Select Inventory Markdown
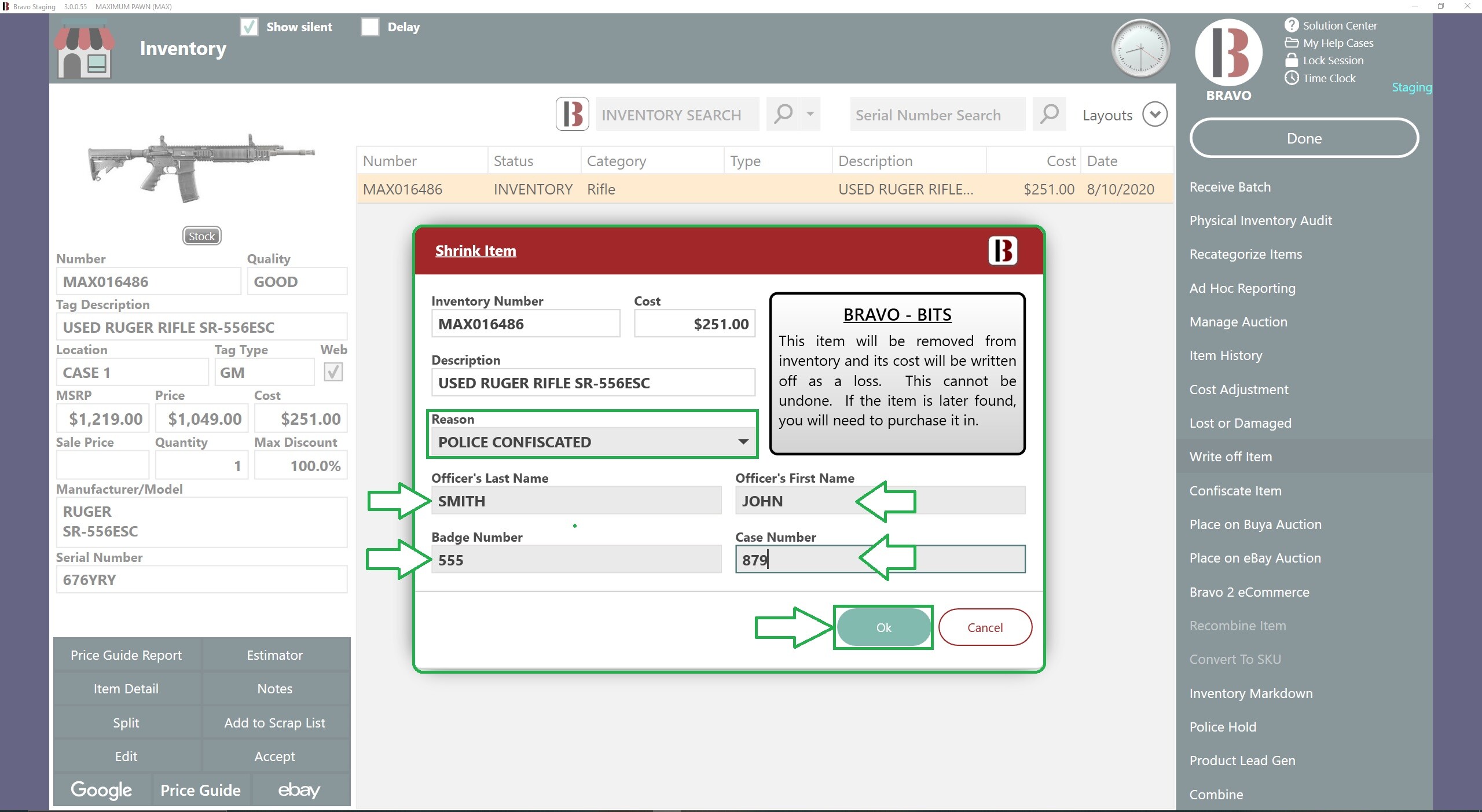Viewport: 1482px width, 812px height. click(1251, 693)
